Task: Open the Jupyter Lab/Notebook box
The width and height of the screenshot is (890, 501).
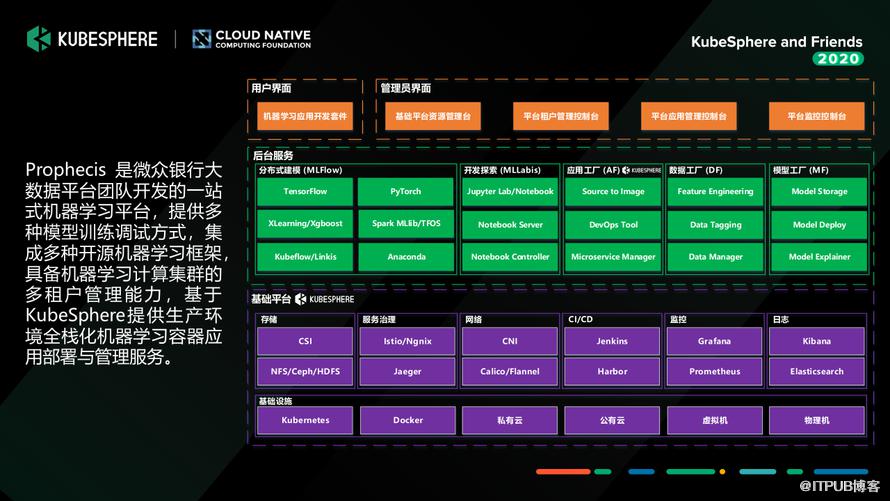Action: click(x=510, y=192)
